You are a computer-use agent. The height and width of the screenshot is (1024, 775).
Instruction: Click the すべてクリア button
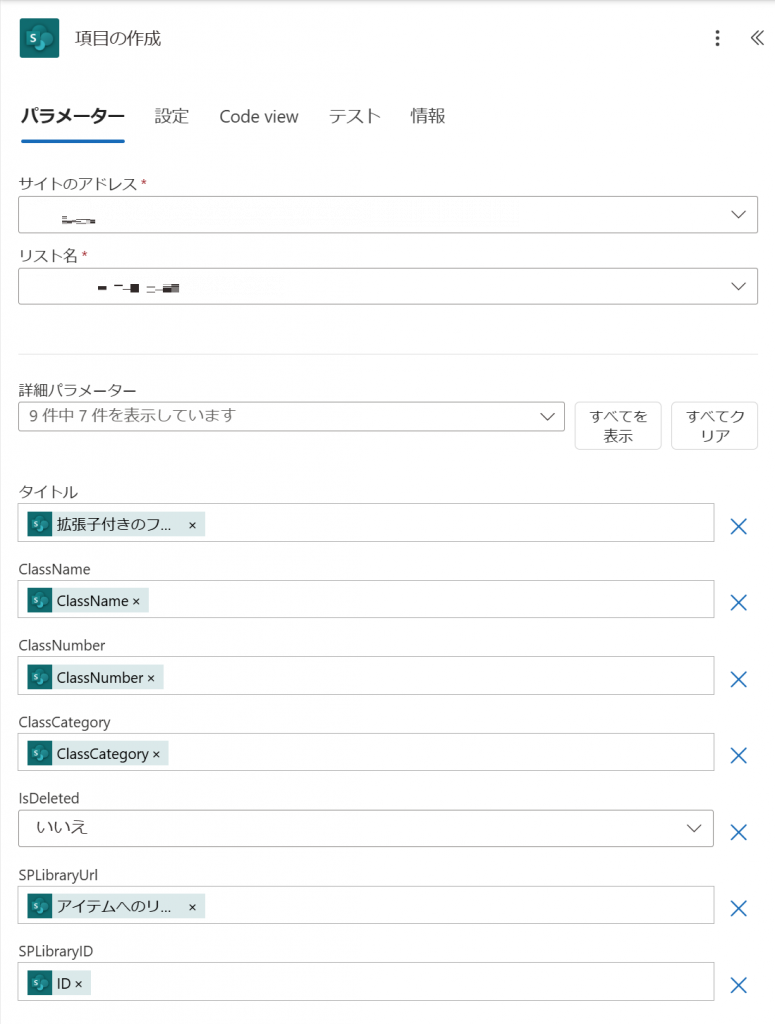click(714, 426)
